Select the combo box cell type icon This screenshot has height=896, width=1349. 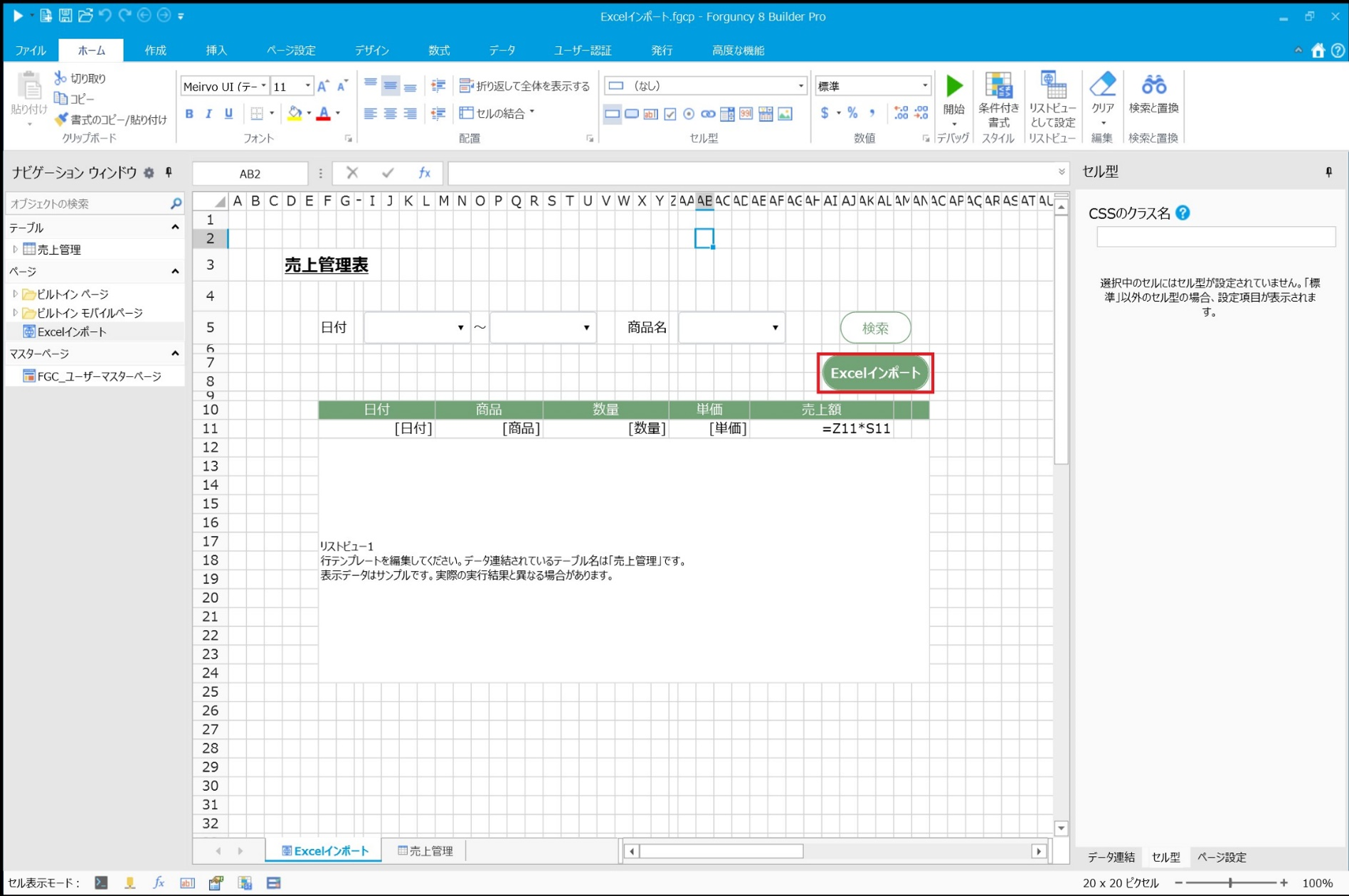[x=727, y=114]
